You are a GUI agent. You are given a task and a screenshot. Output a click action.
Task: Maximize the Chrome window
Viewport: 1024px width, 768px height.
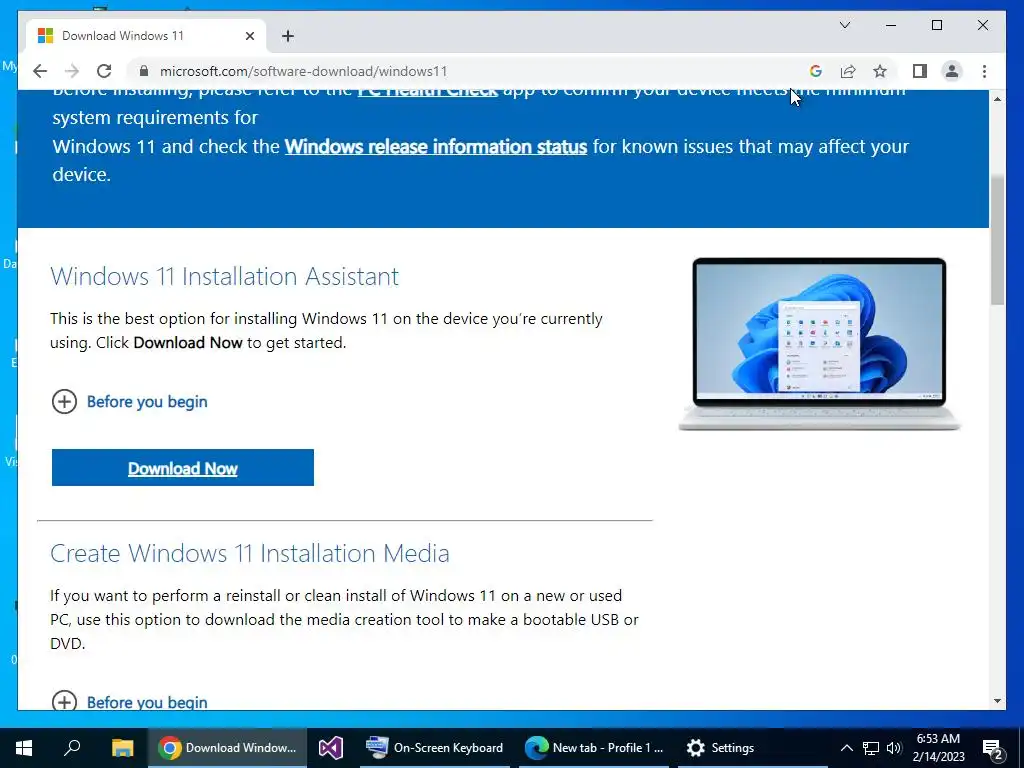click(x=936, y=25)
